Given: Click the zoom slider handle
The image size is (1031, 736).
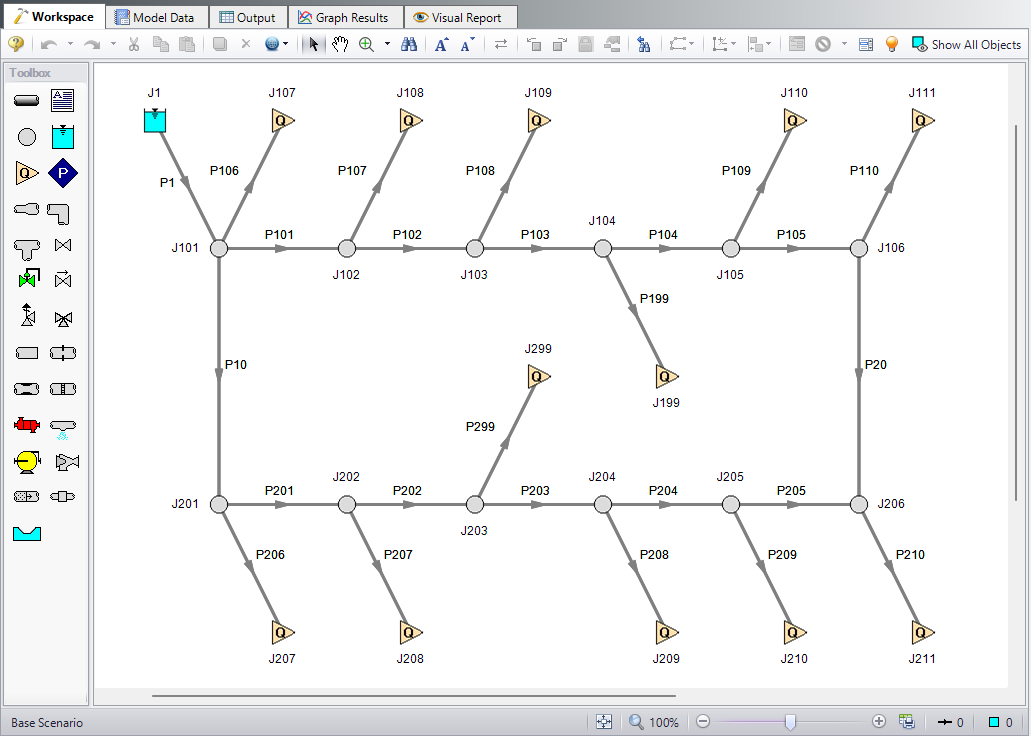Looking at the screenshot, I should coord(790,722).
